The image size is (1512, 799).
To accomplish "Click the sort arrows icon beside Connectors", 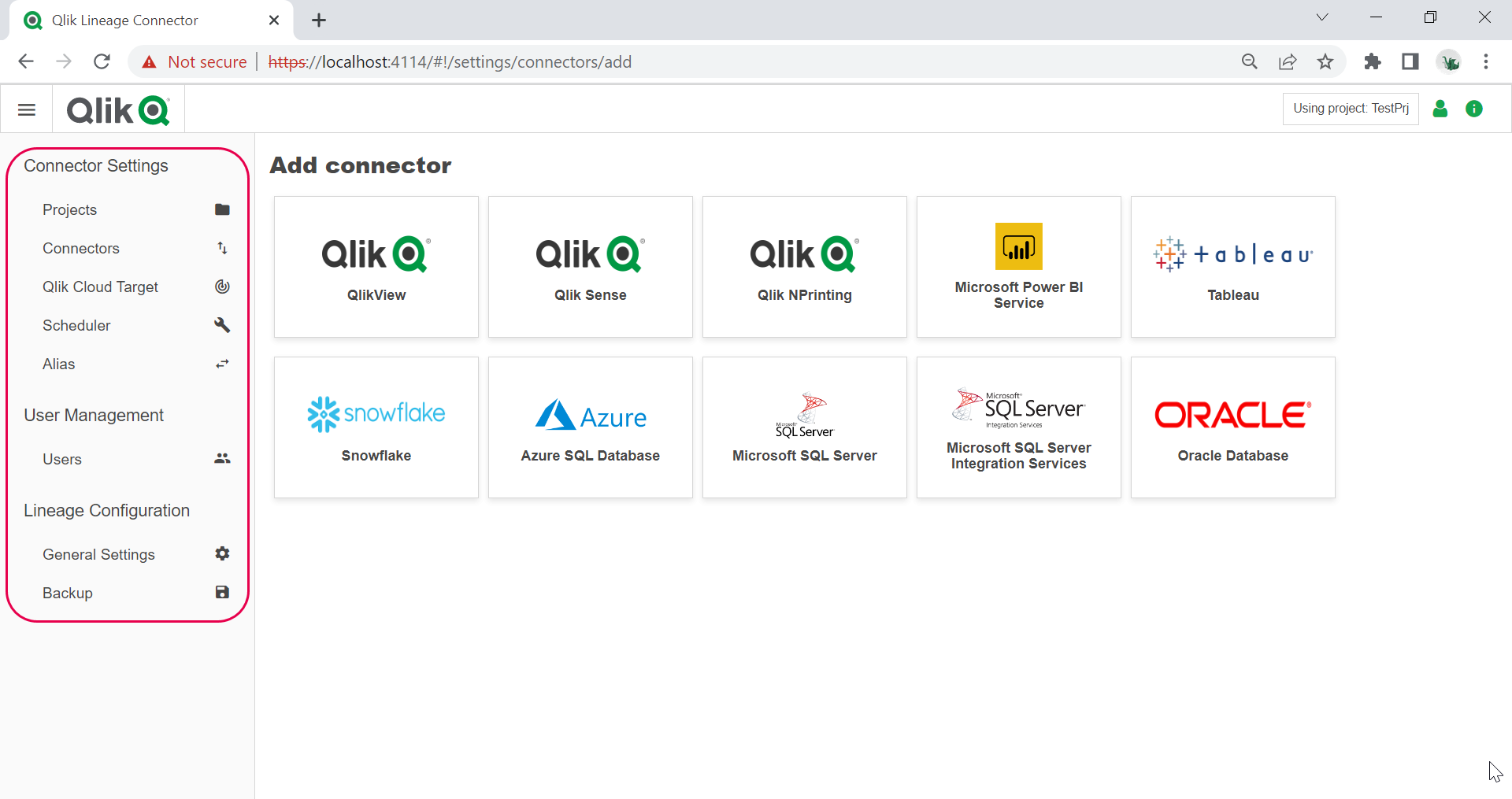I will 222,248.
